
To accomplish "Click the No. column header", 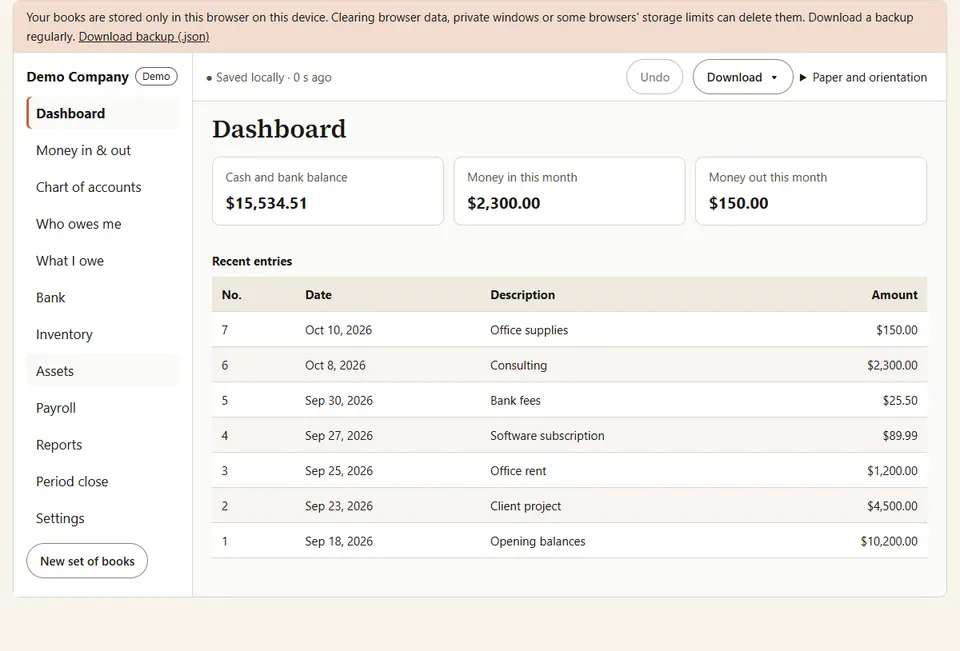I will pyautogui.click(x=231, y=295).
